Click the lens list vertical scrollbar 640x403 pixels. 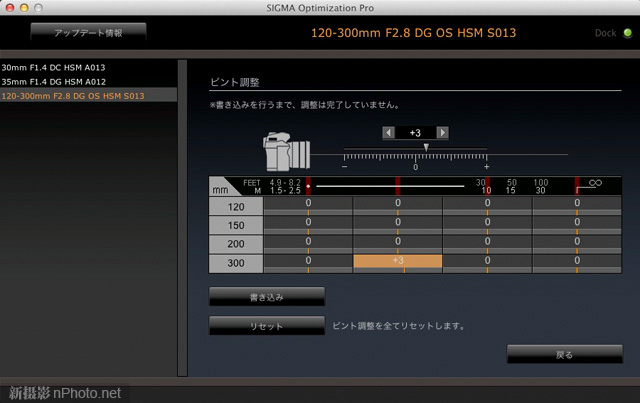(x=182, y=218)
